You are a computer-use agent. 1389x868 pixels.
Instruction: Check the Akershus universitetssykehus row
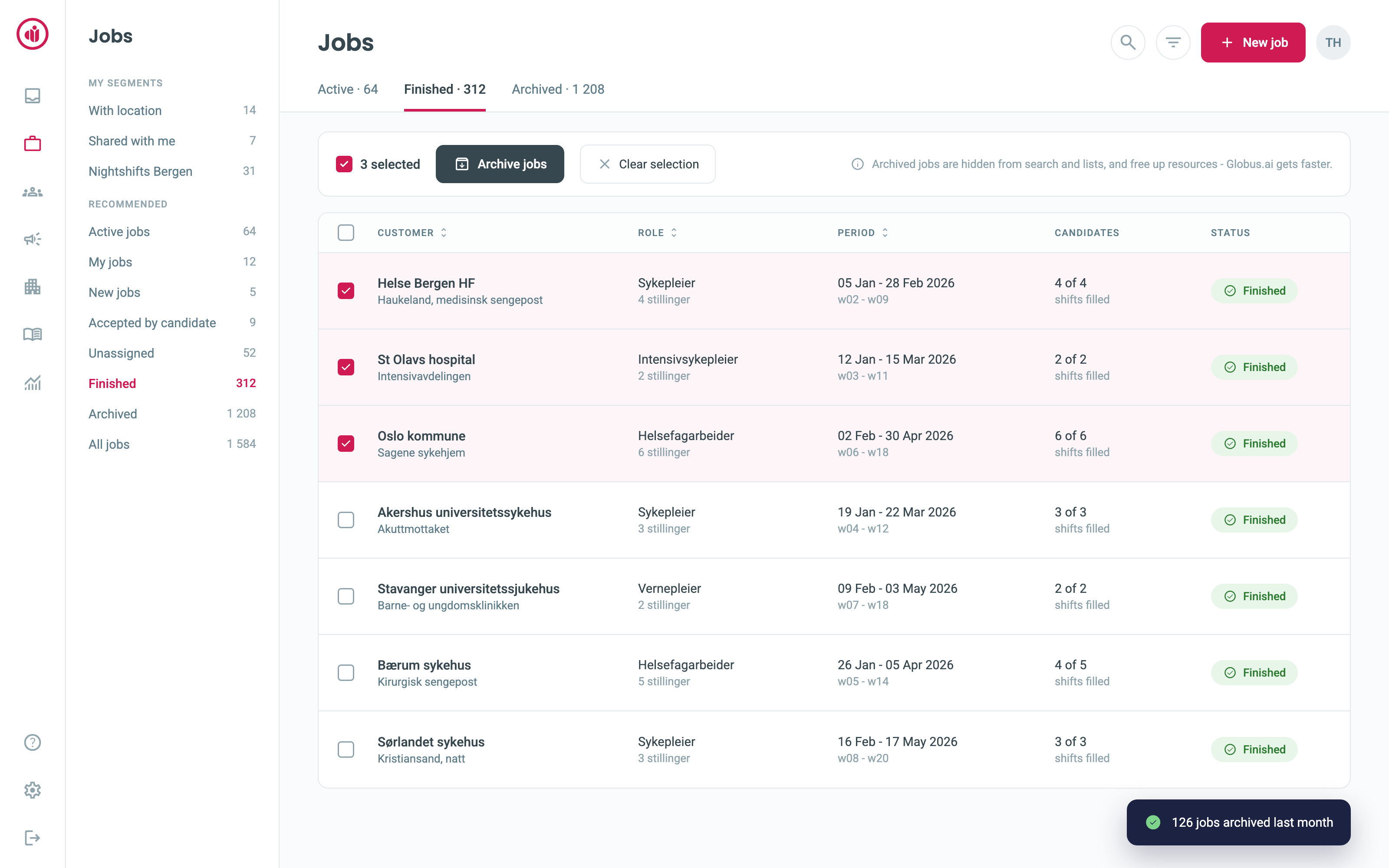[346, 519]
